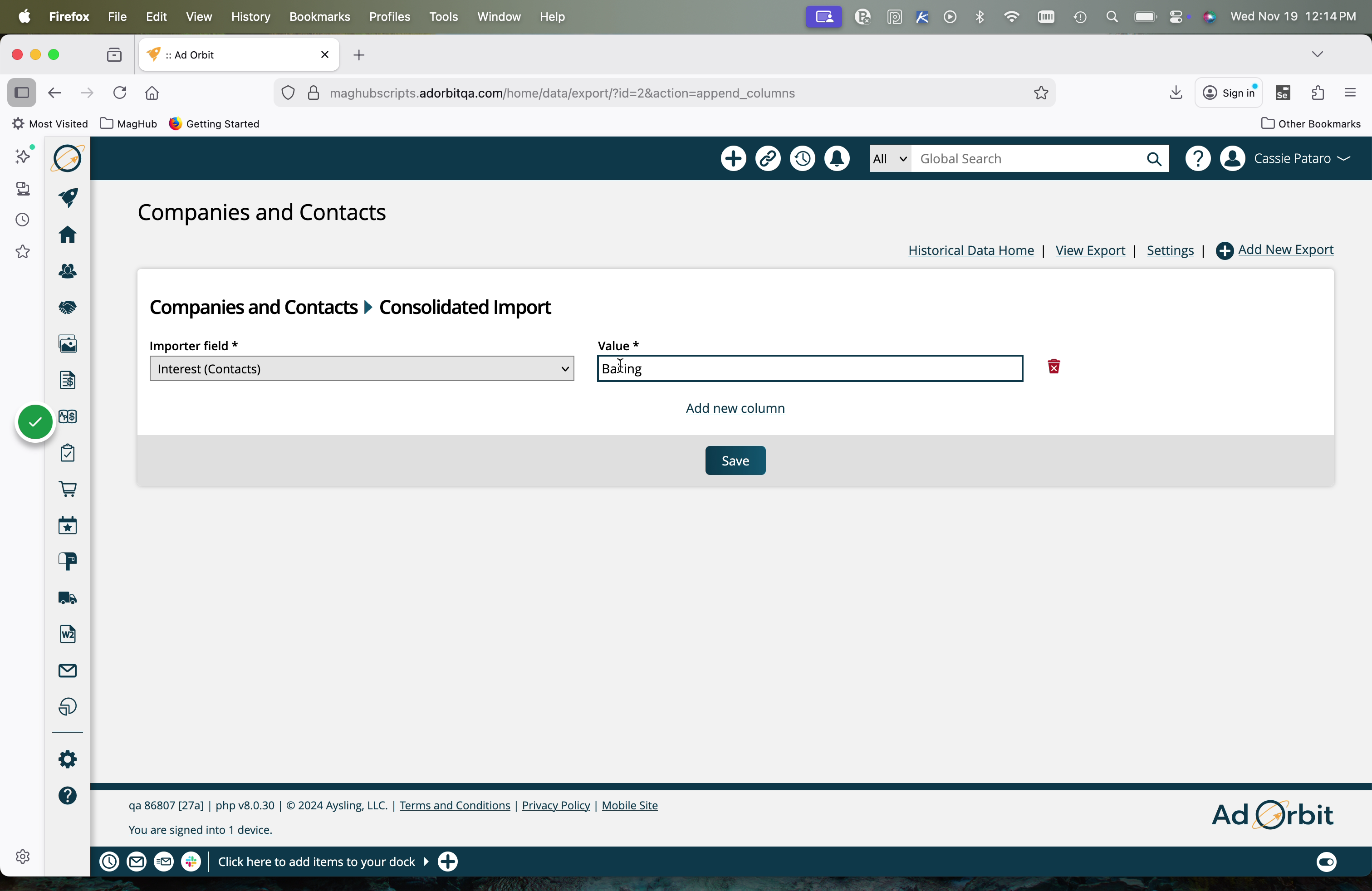Open the quick links chain icon
This screenshot has height=891, width=1372.
[x=767, y=158]
